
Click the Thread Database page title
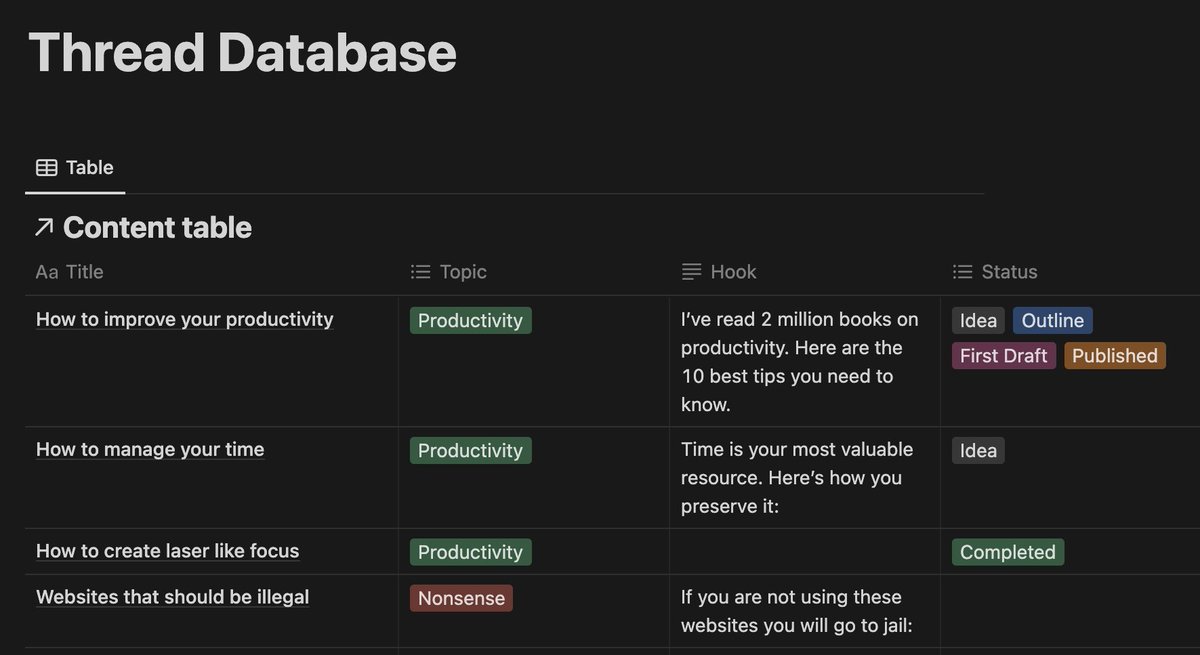pyautogui.click(x=243, y=52)
